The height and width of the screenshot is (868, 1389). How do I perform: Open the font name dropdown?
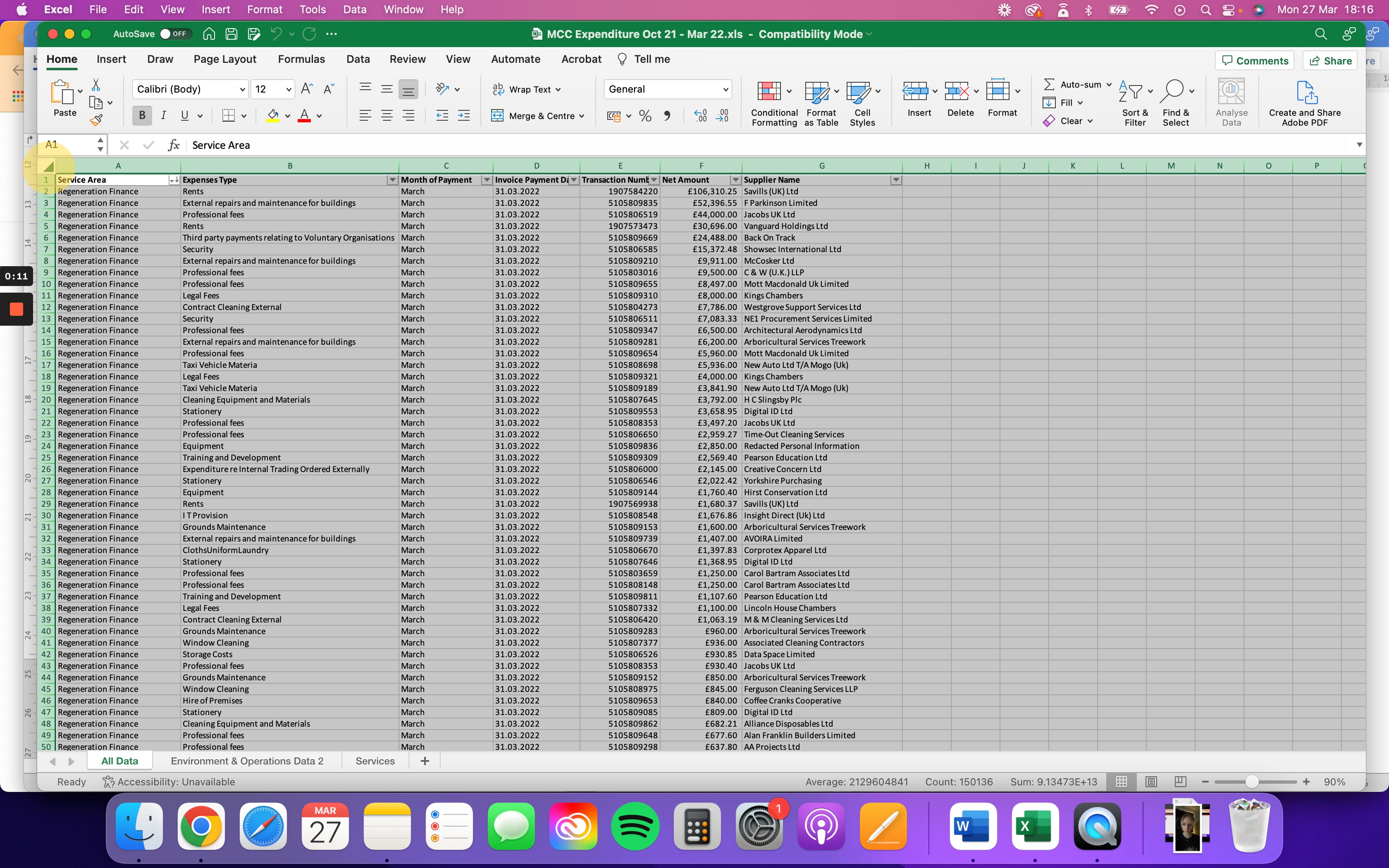click(242, 89)
